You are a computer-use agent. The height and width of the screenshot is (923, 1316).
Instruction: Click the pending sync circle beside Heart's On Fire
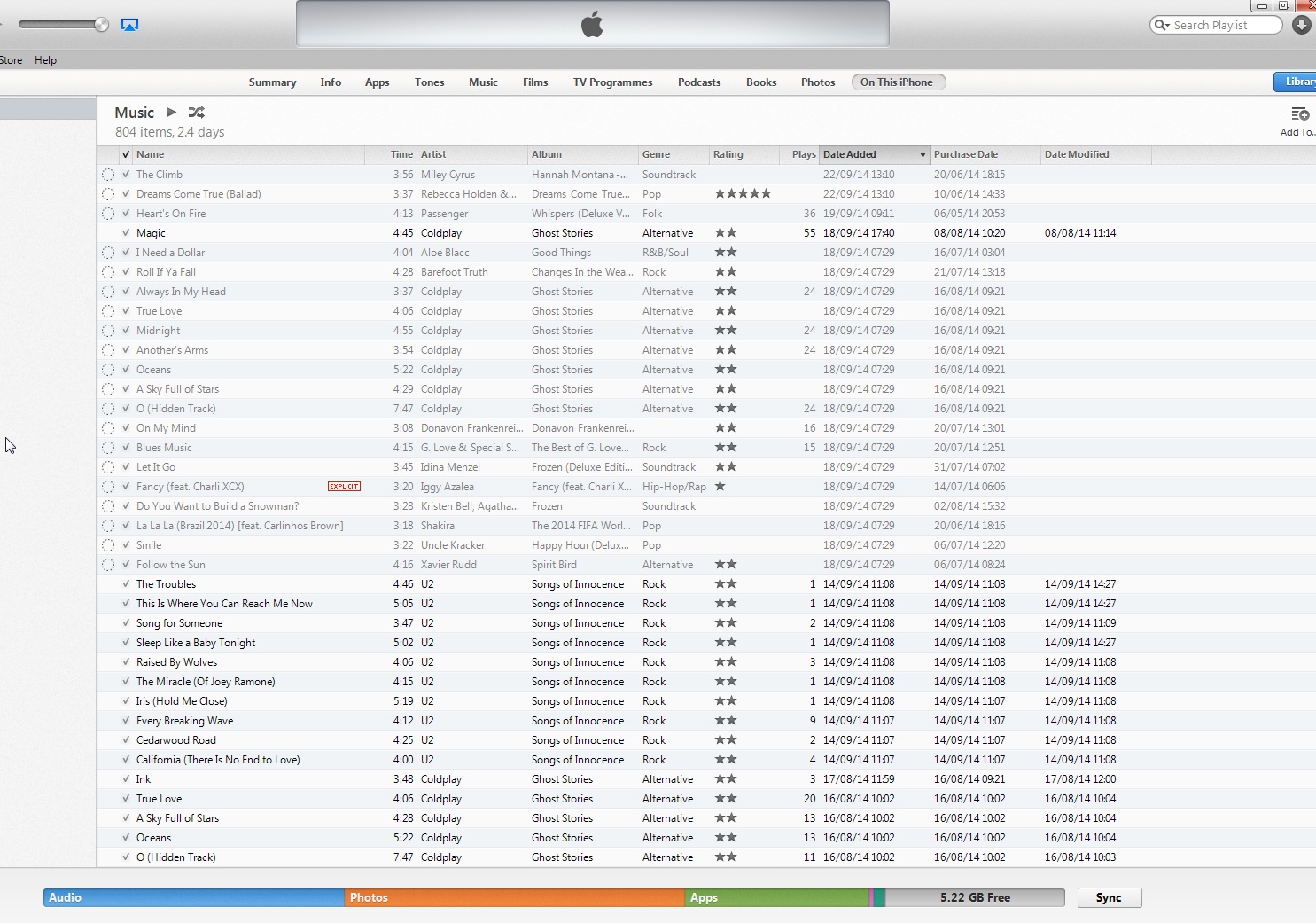108,214
